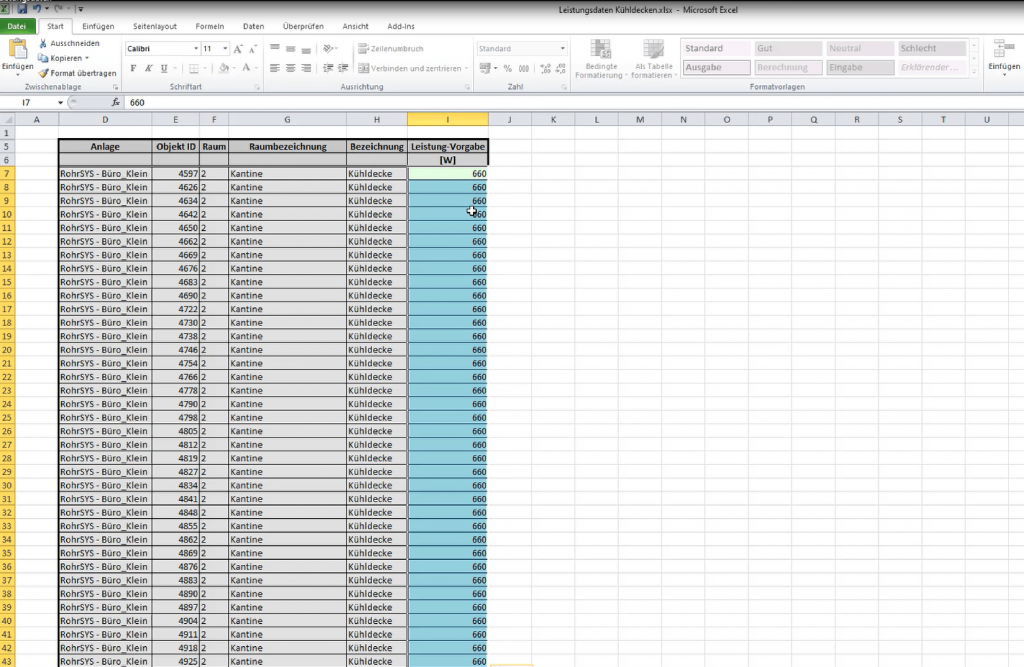Expand the Standard number format dropdown

[562, 49]
